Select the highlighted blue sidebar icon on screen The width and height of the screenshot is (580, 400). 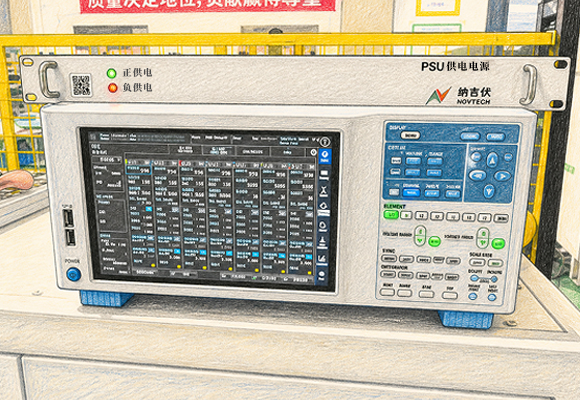tap(324, 156)
